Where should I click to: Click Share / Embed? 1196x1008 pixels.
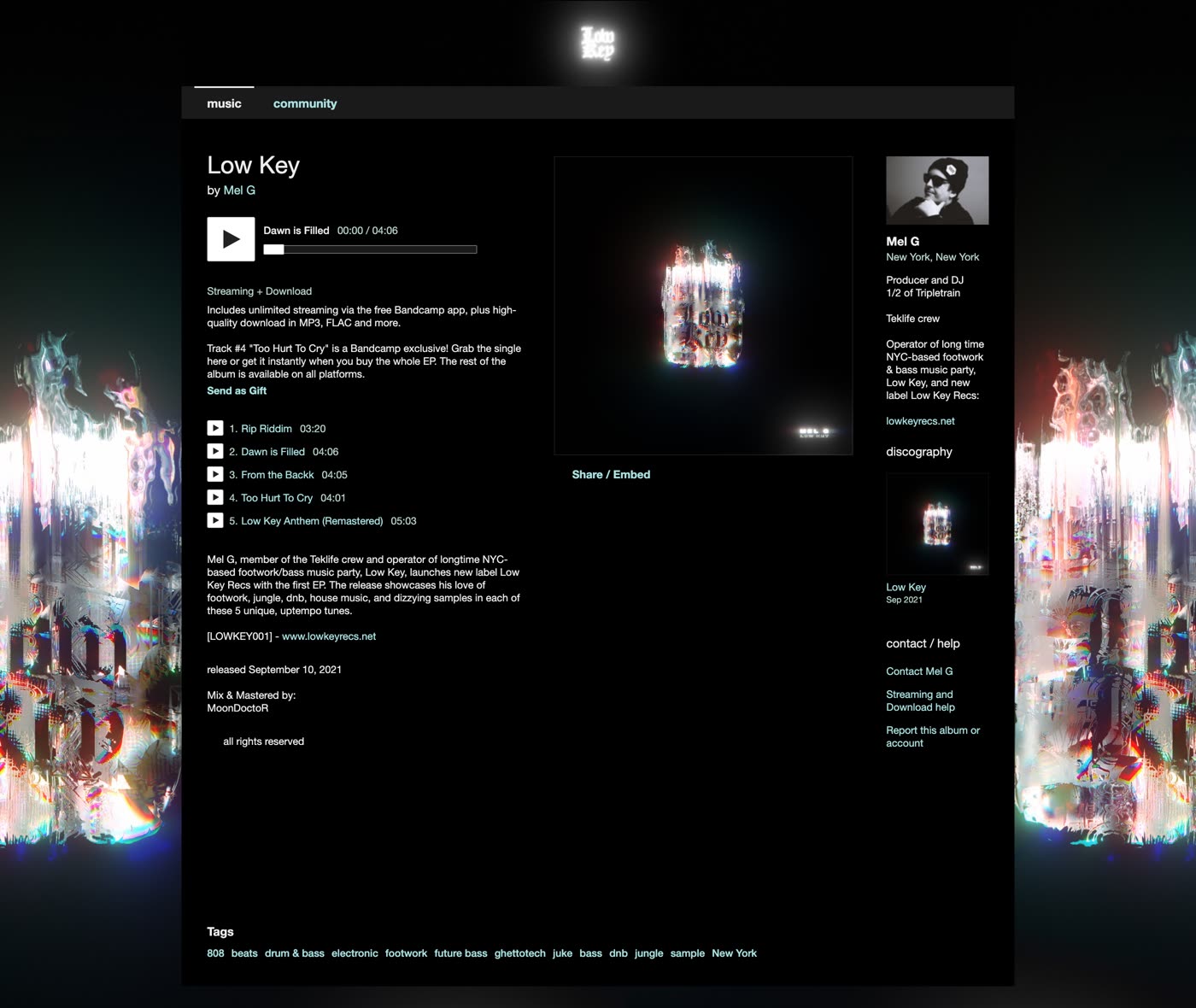(x=611, y=475)
